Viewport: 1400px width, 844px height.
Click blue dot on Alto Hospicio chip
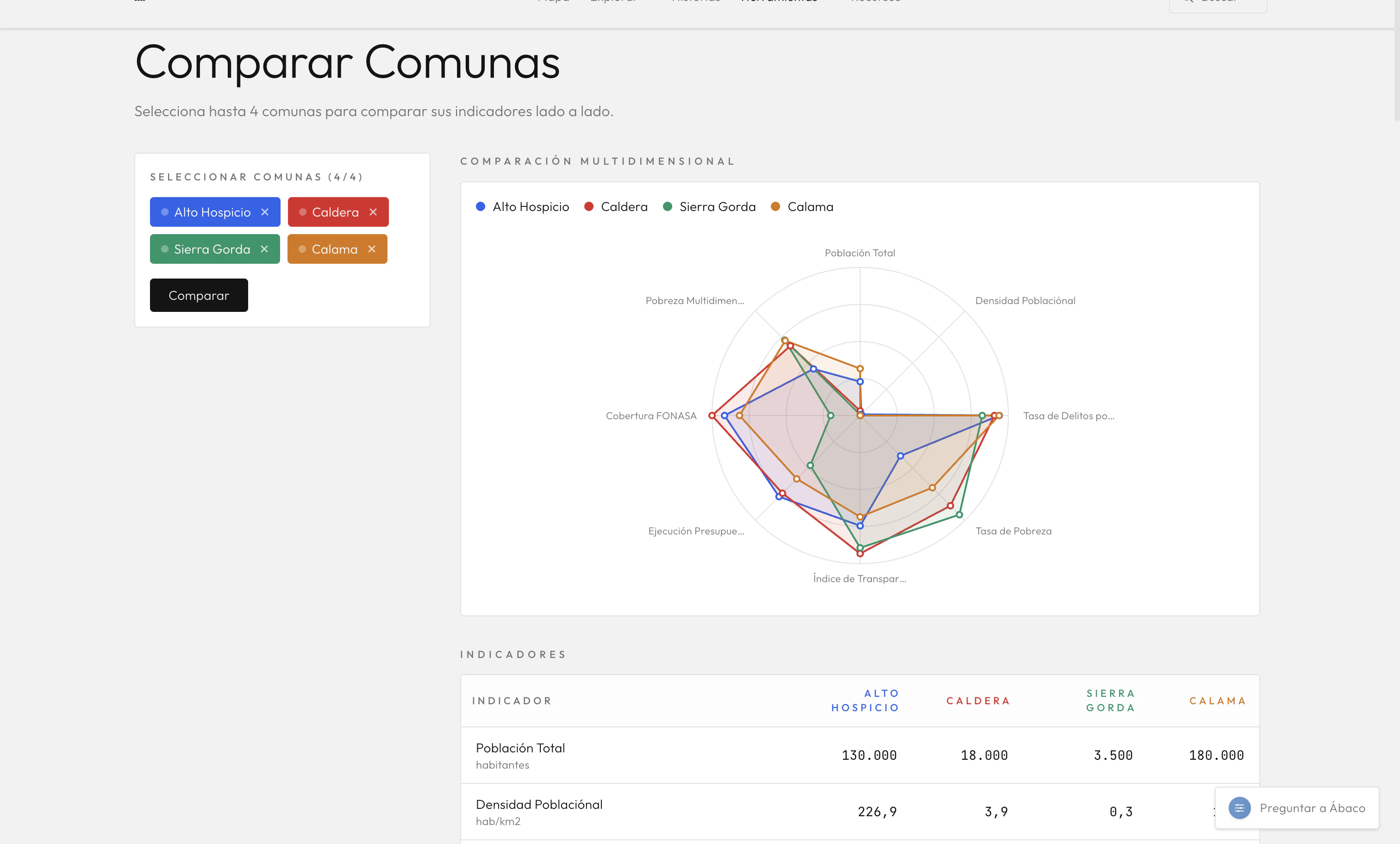tap(165, 212)
